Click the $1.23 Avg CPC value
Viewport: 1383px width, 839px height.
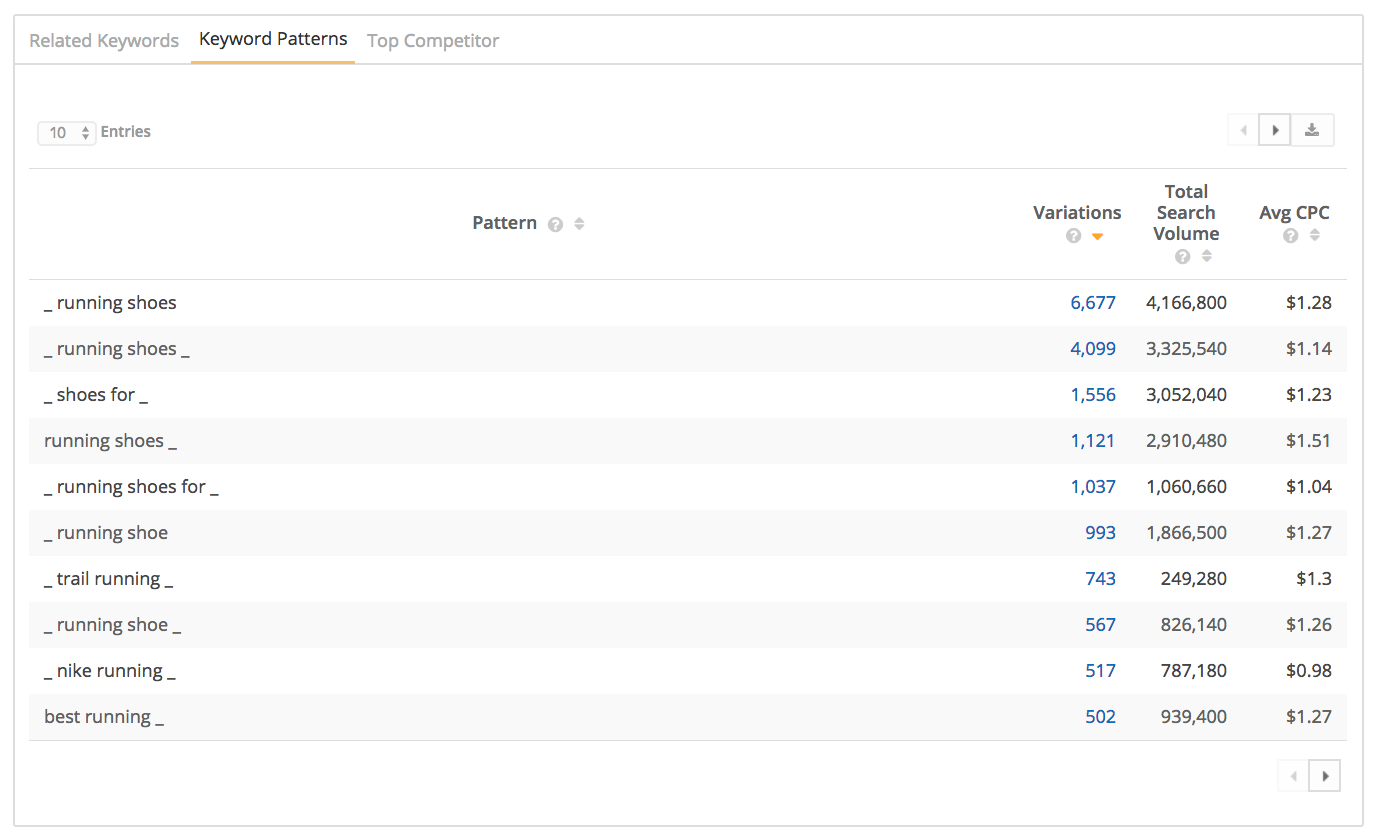click(x=1309, y=395)
